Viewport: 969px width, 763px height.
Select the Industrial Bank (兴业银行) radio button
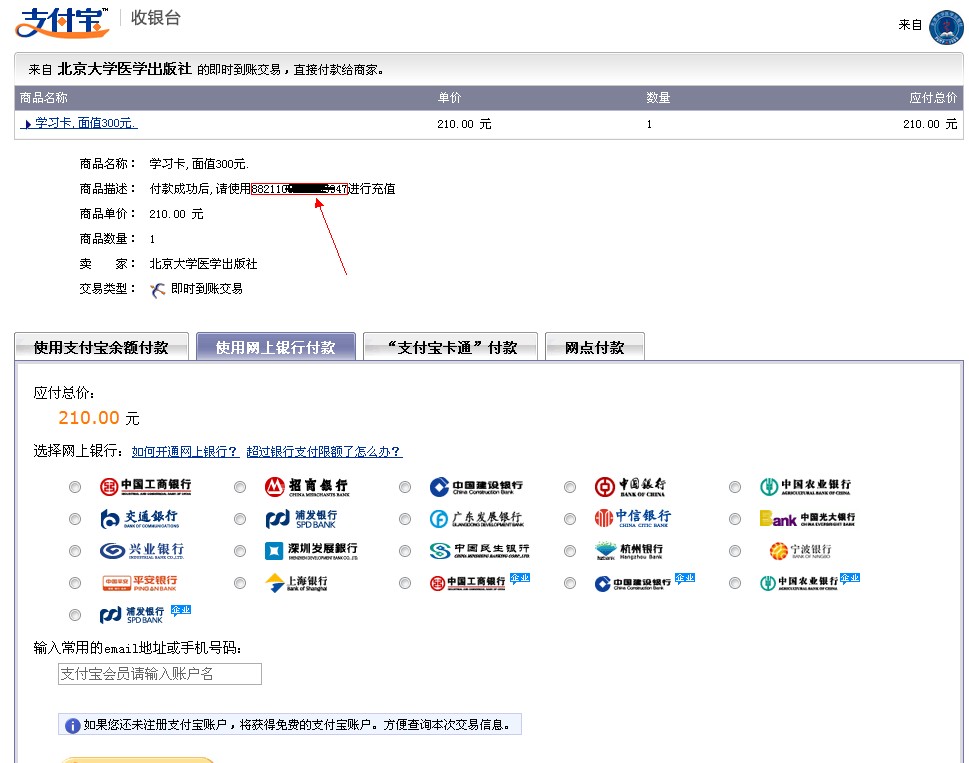76,551
